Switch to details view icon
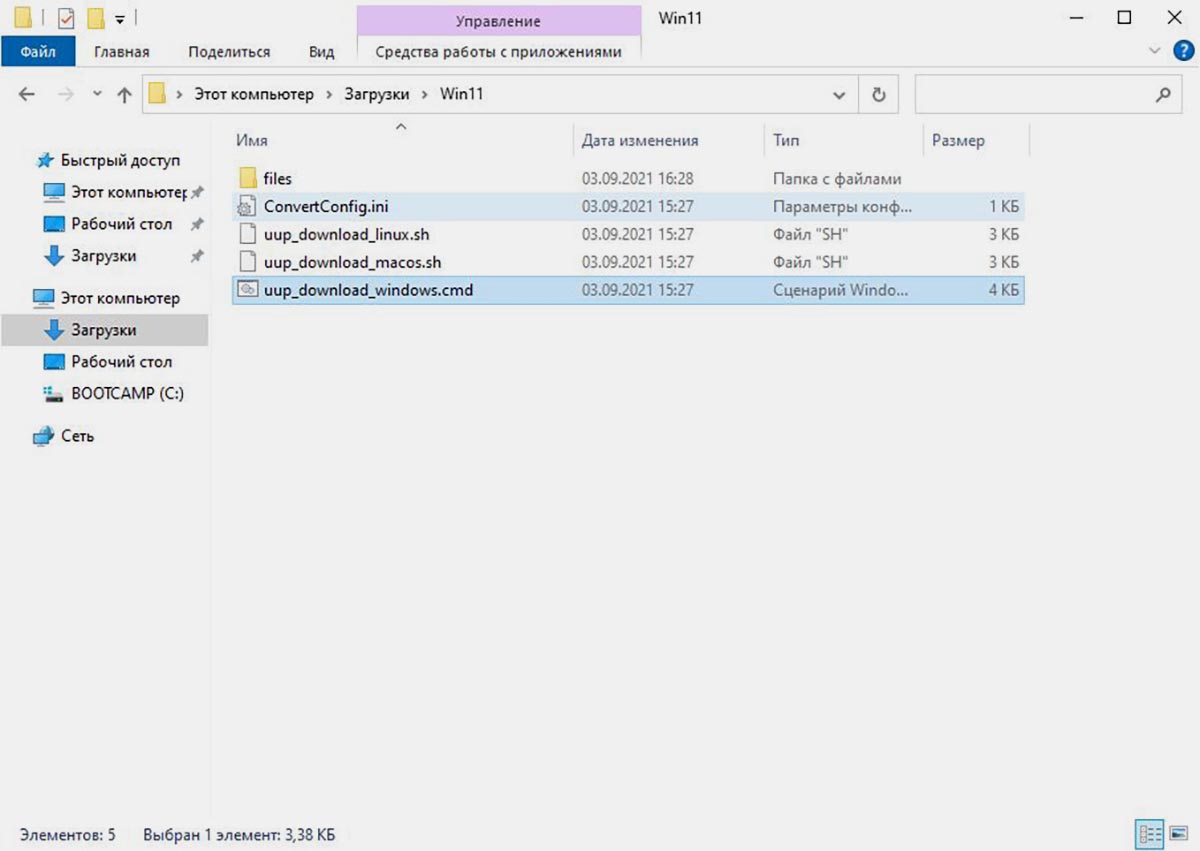The height and width of the screenshot is (851, 1200). [1150, 833]
